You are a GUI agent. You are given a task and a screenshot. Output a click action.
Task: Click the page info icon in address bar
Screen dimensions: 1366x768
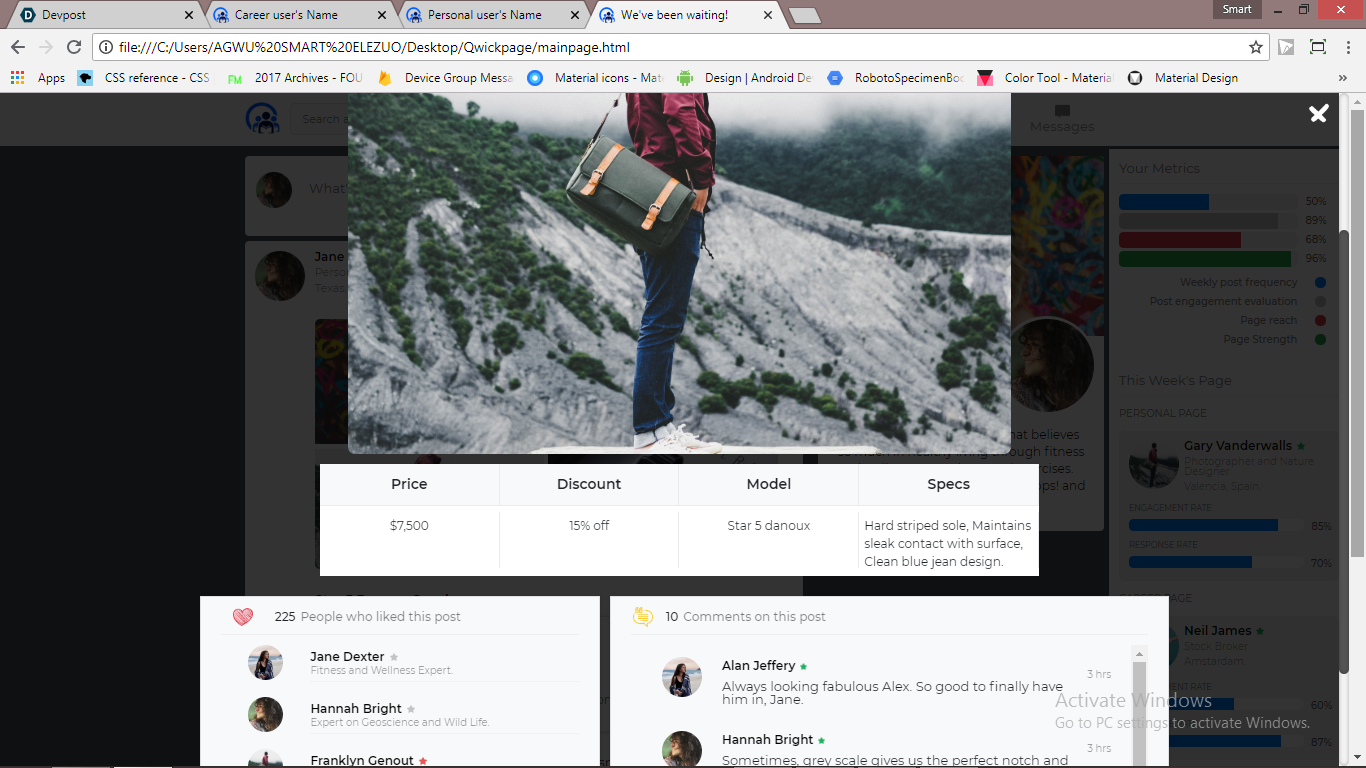pos(105,47)
